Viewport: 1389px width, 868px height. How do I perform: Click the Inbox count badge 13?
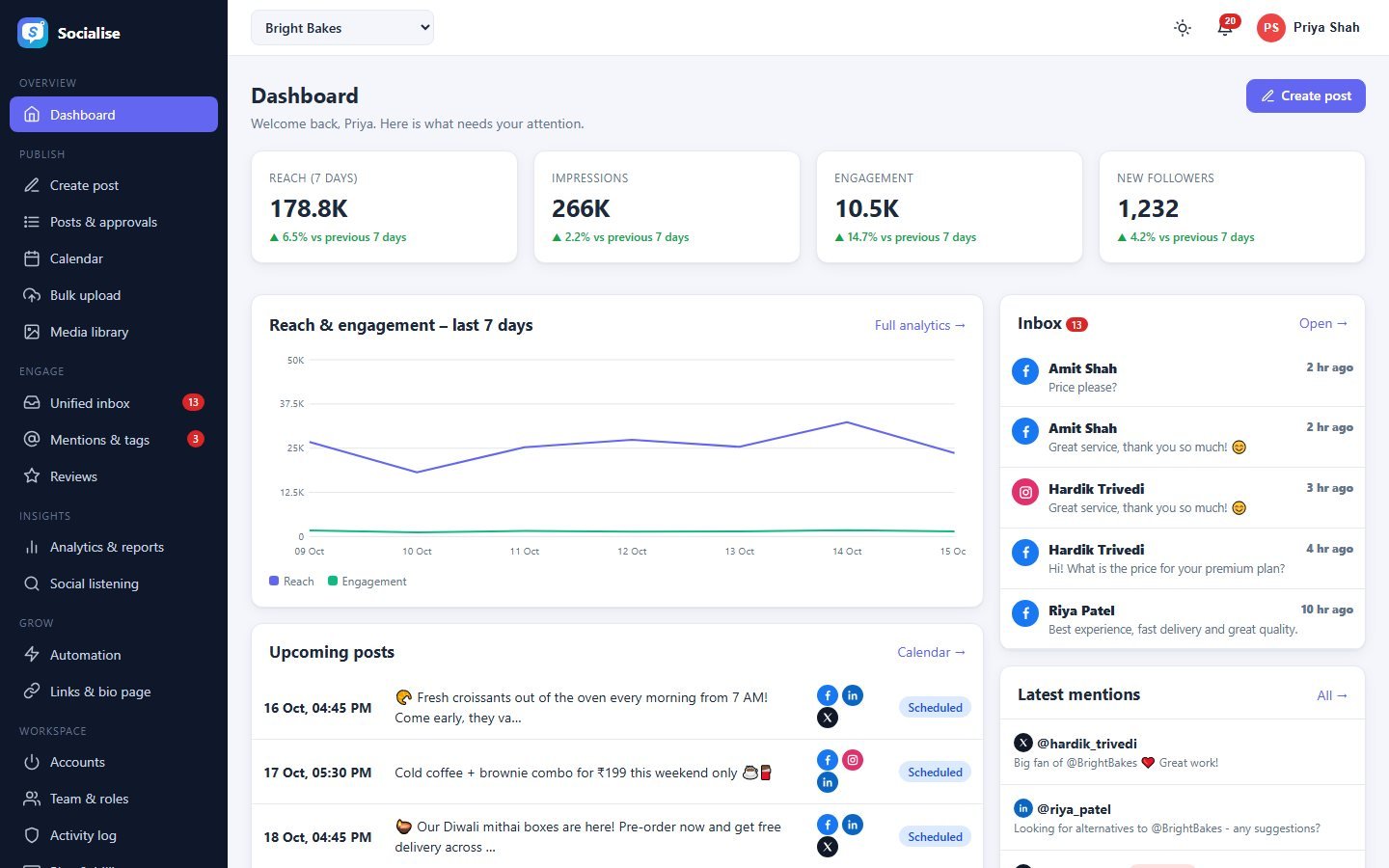[x=1076, y=325]
